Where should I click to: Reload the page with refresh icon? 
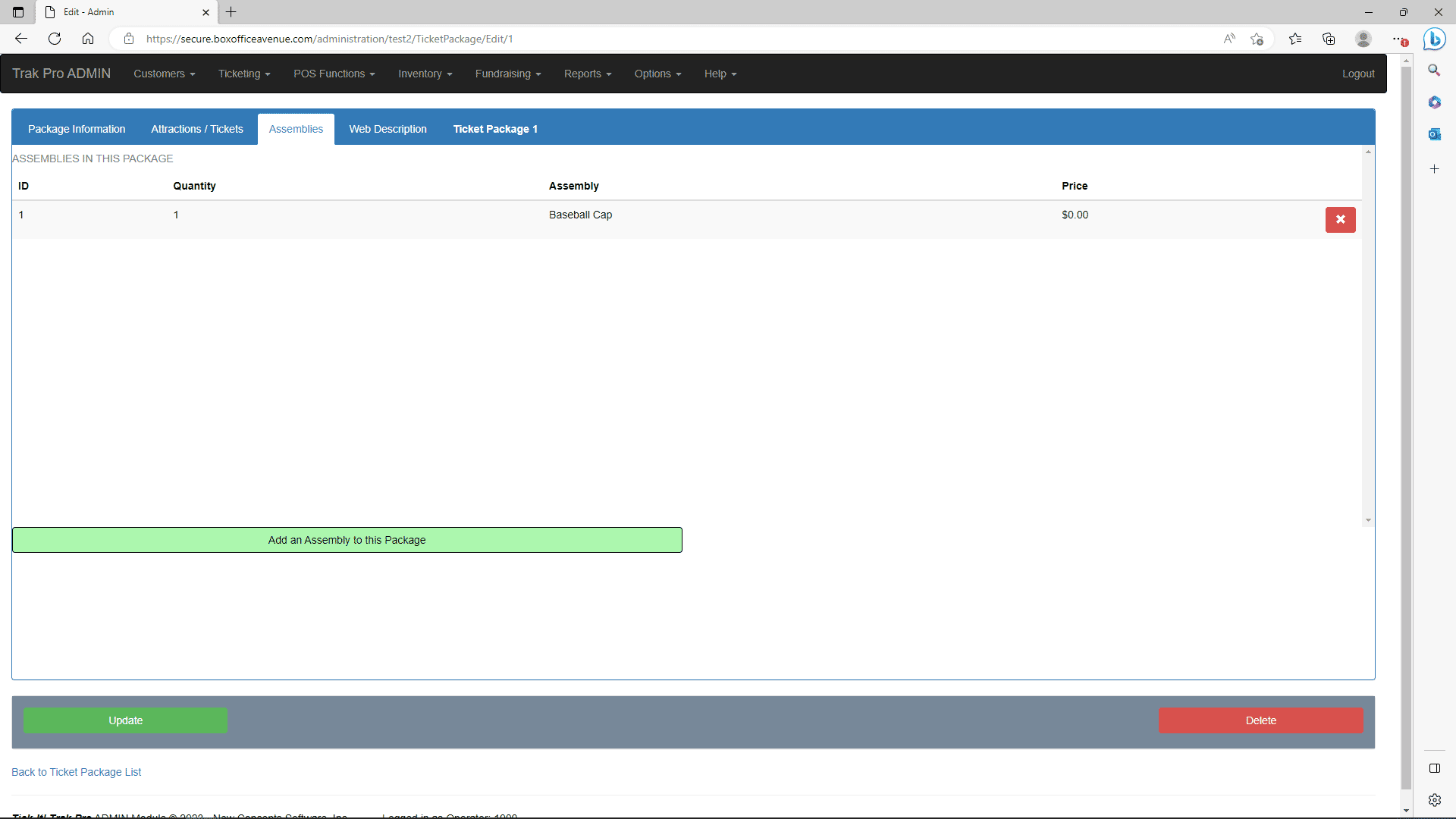(x=55, y=39)
